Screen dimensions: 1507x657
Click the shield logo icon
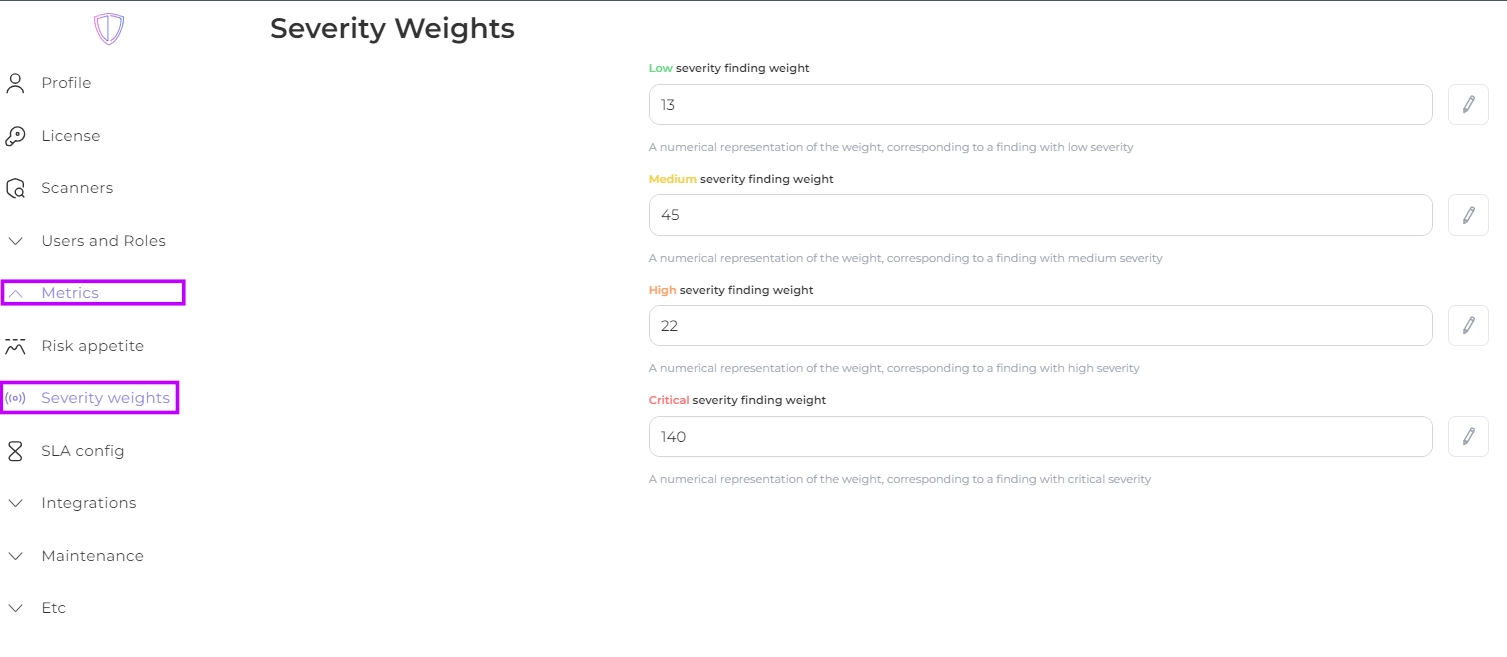click(109, 29)
